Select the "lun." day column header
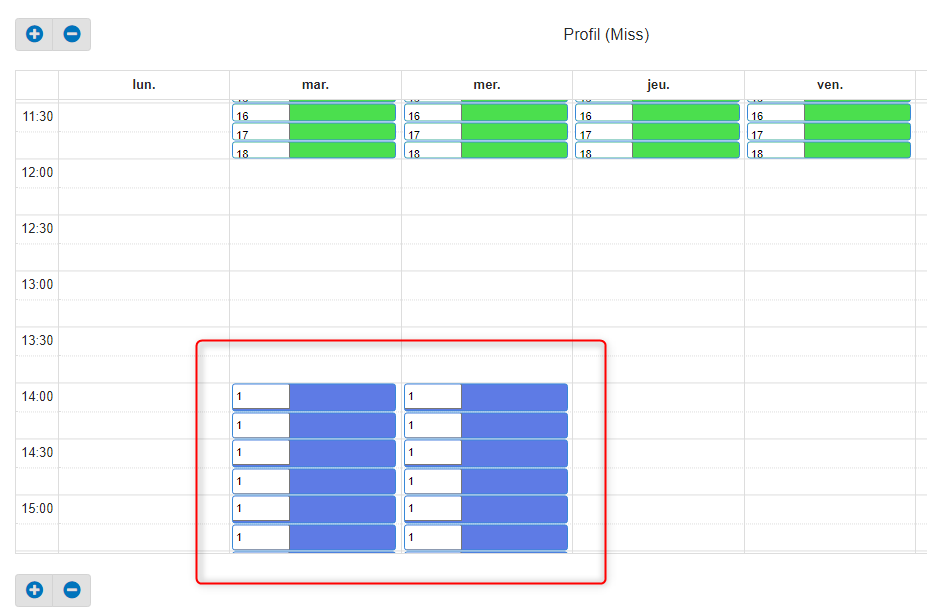927x616 pixels. tap(144, 85)
